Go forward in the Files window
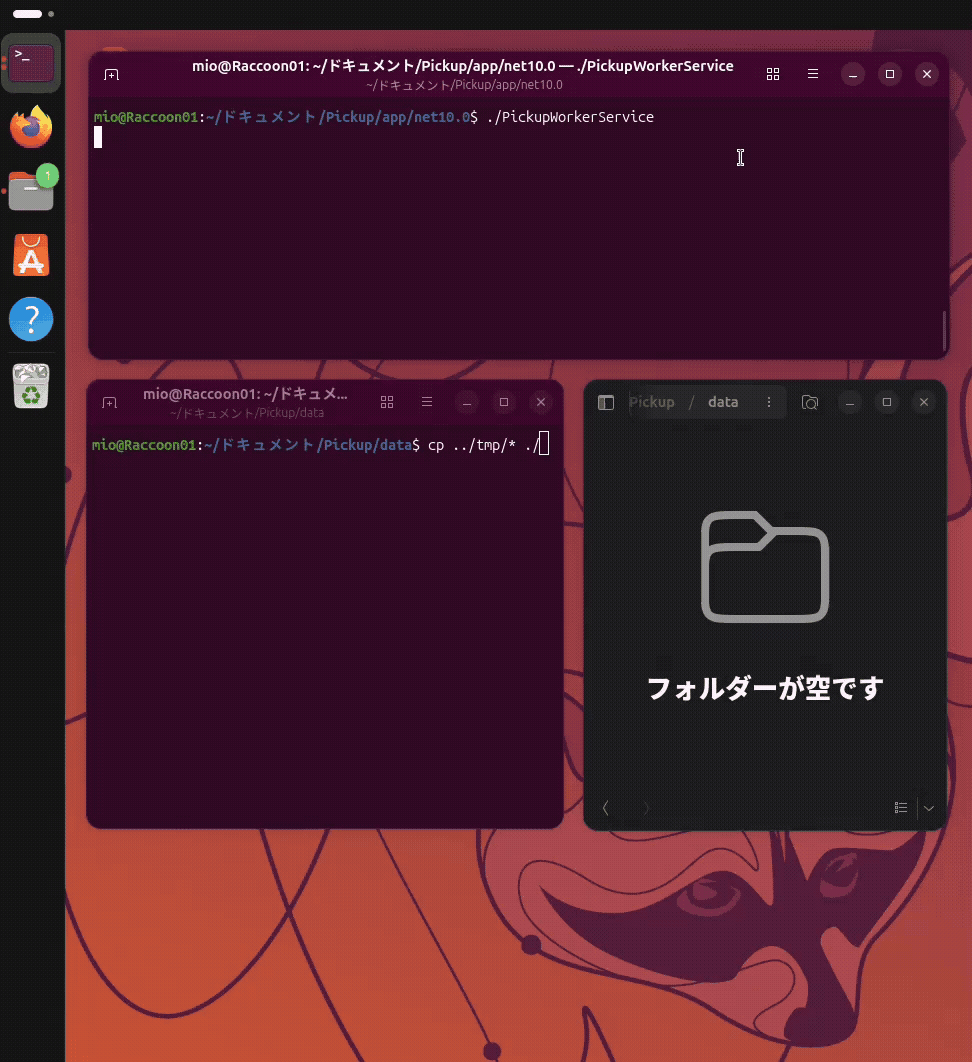Viewport: 972px width, 1062px height. coord(646,808)
